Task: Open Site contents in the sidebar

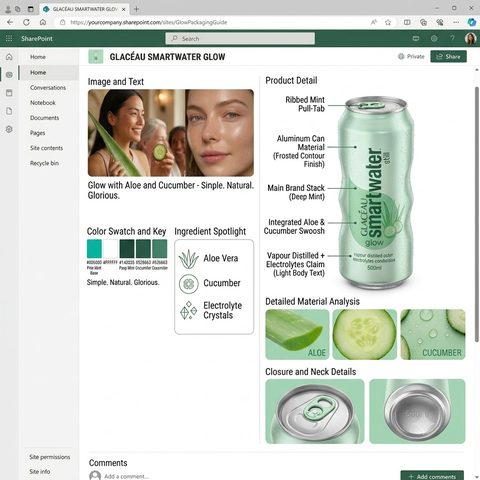Action: (x=46, y=148)
